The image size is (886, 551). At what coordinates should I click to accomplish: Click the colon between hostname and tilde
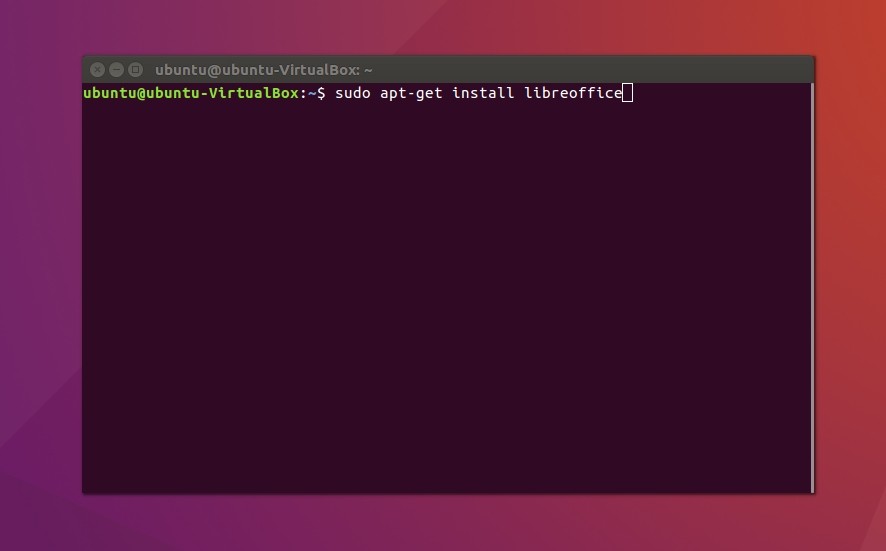[303, 93]
